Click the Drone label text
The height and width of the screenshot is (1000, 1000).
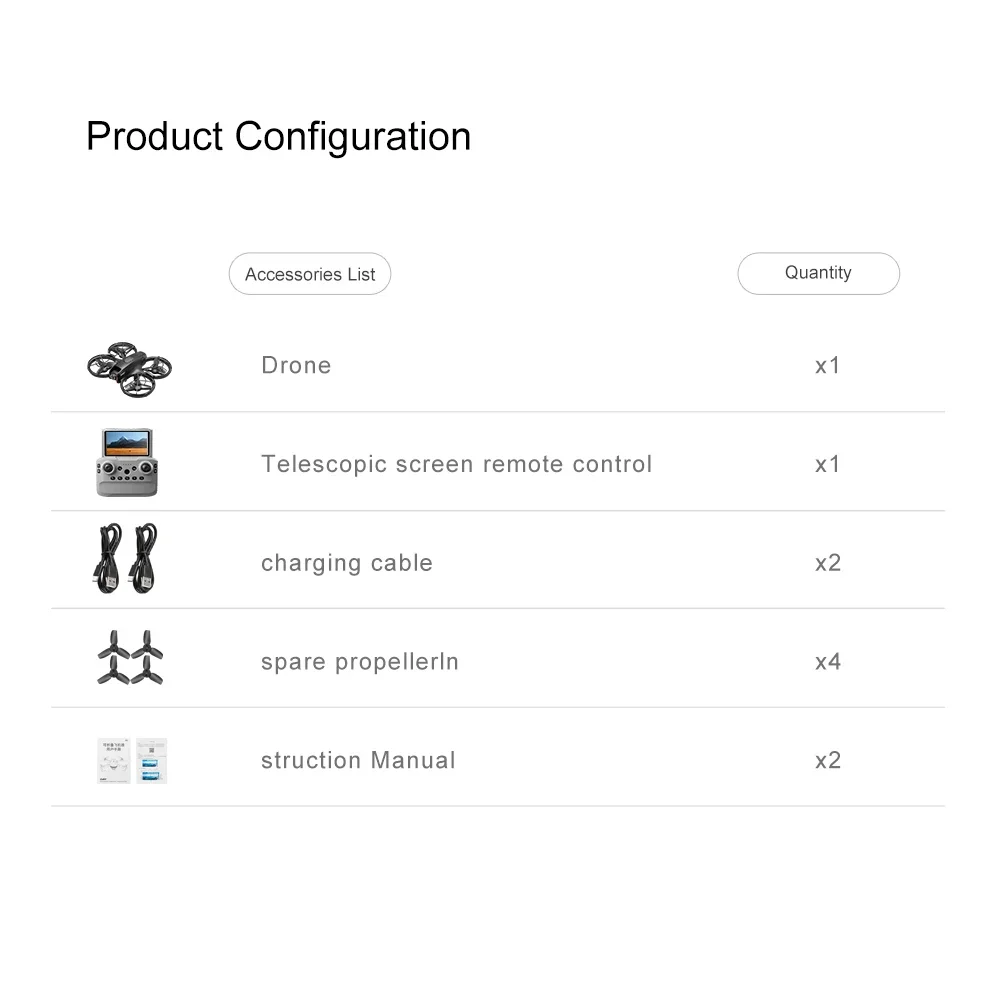pos(296,365)
